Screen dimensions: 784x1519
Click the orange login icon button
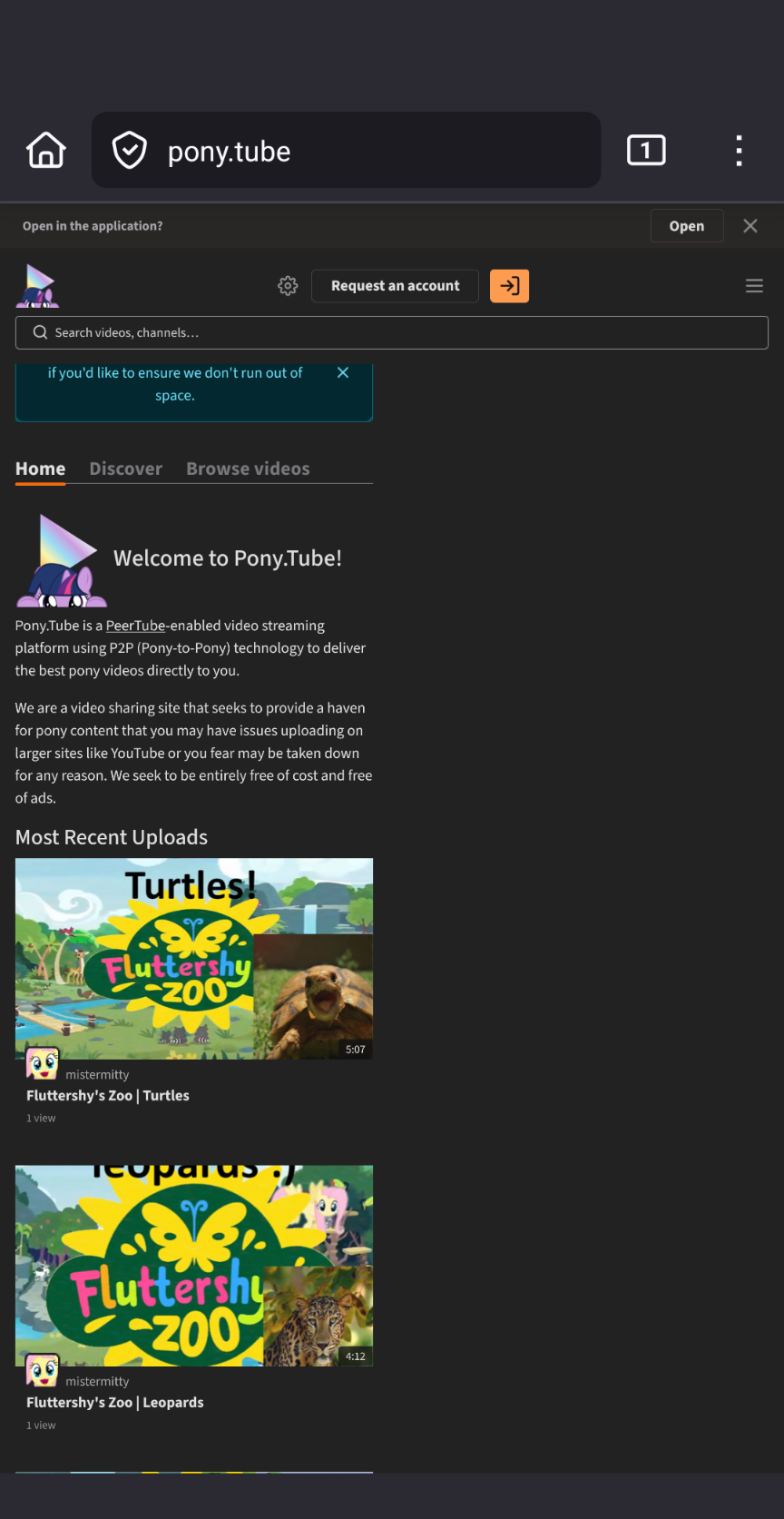click(x=509, y=286)
